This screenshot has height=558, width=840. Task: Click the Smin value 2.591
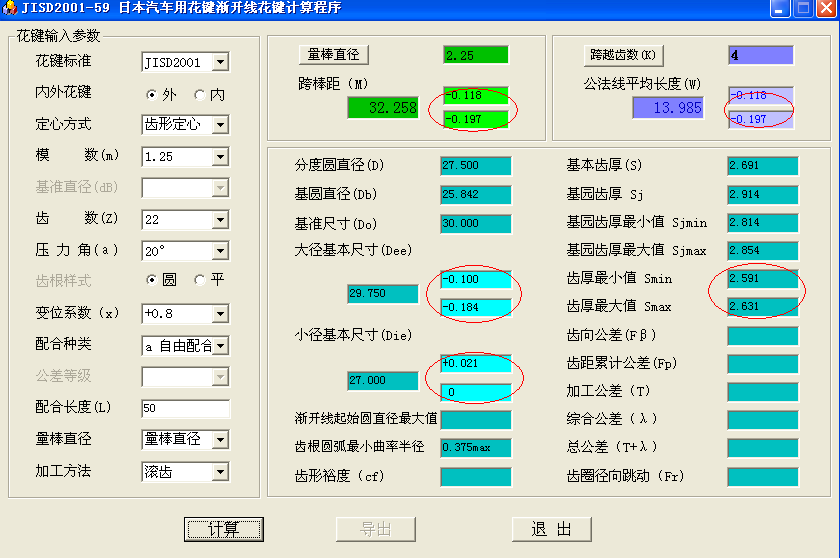(763, 278)
